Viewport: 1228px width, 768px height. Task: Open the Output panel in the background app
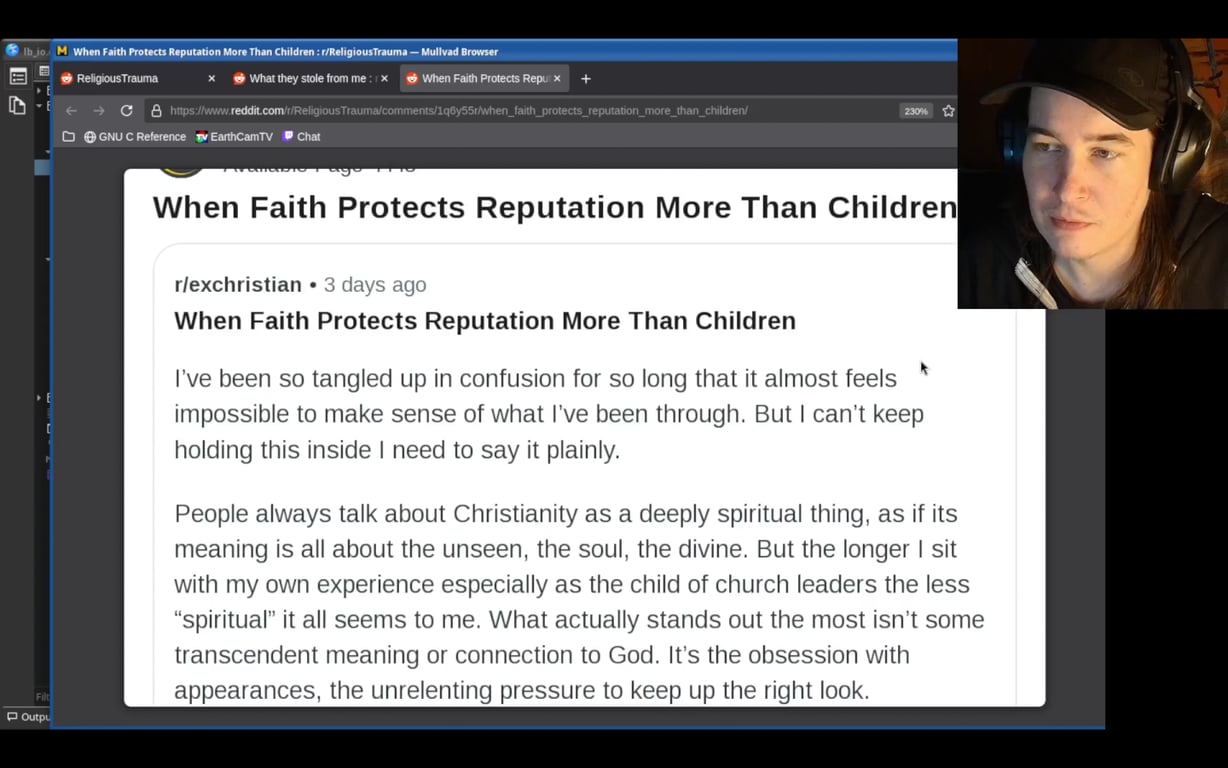point(27,716)
